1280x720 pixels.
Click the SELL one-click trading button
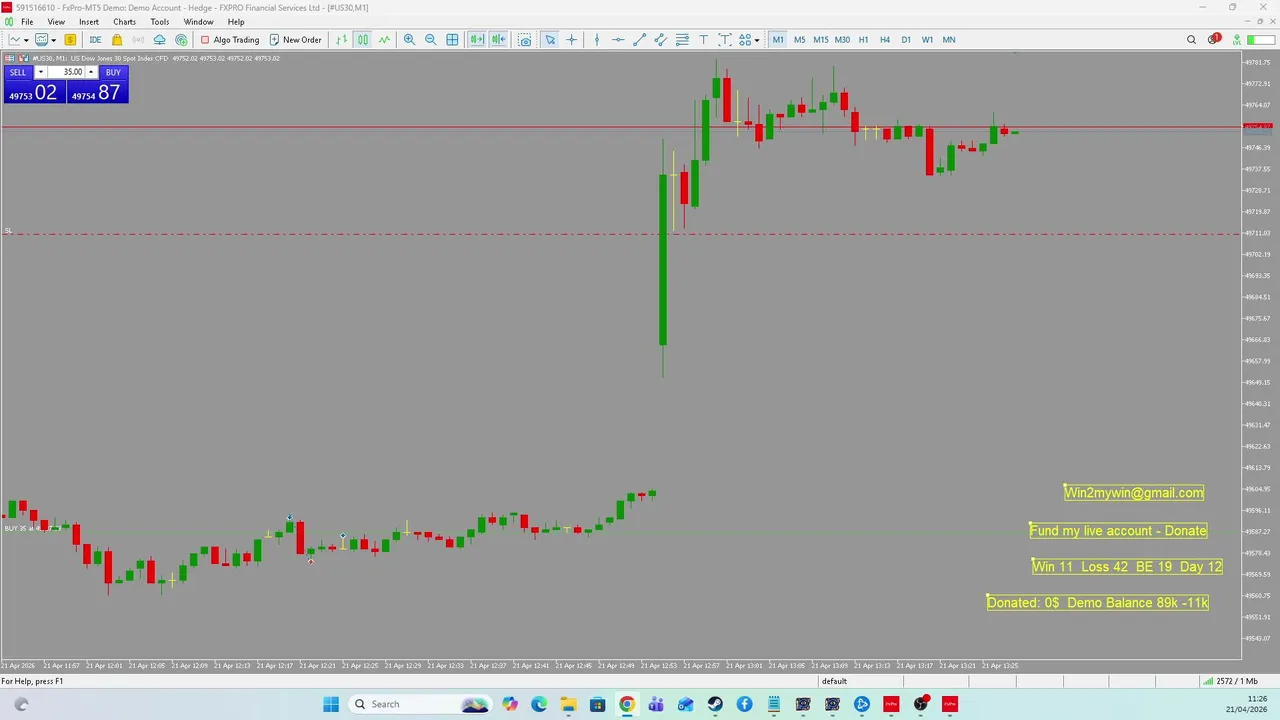18,72
